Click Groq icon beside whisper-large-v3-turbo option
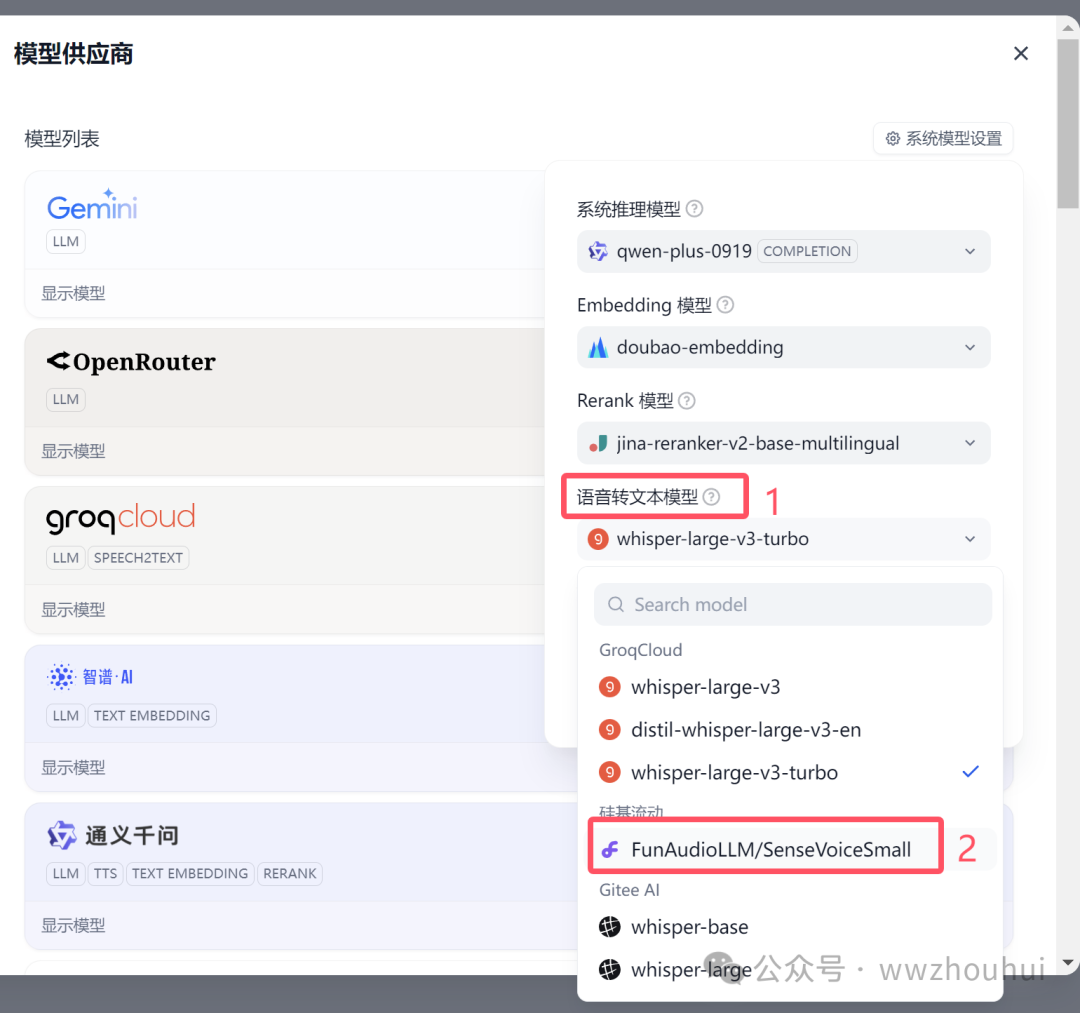 [x=610, y=773]
